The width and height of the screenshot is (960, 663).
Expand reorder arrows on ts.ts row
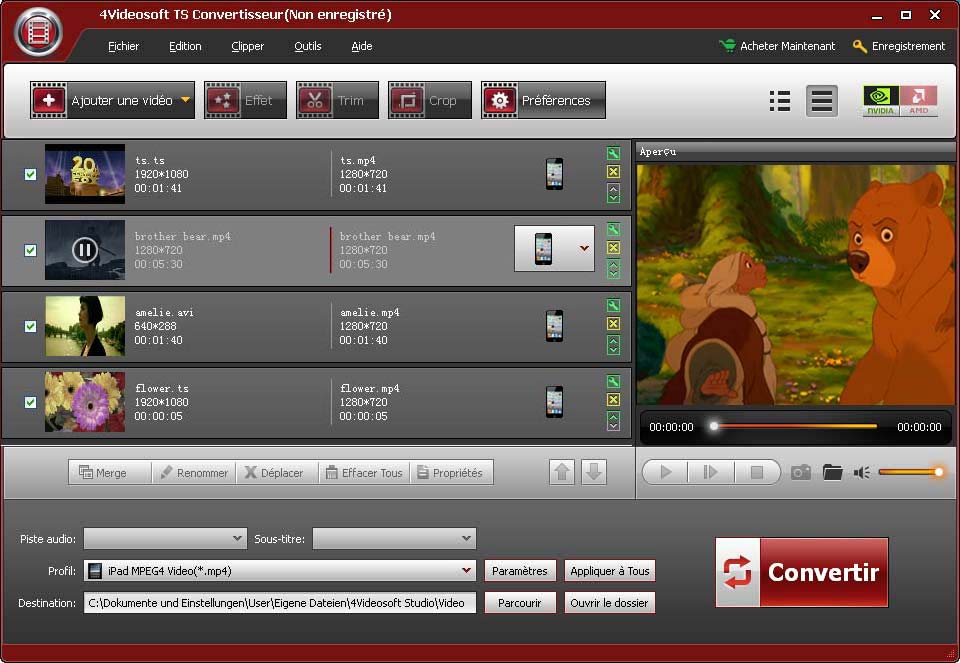(x=613, y=193)
